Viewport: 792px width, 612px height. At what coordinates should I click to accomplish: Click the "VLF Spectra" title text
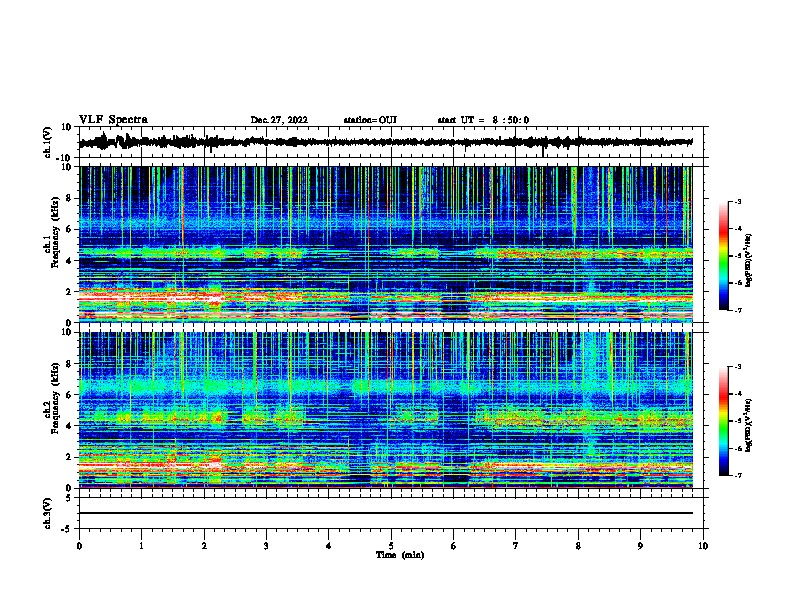(x=113, y=120)
